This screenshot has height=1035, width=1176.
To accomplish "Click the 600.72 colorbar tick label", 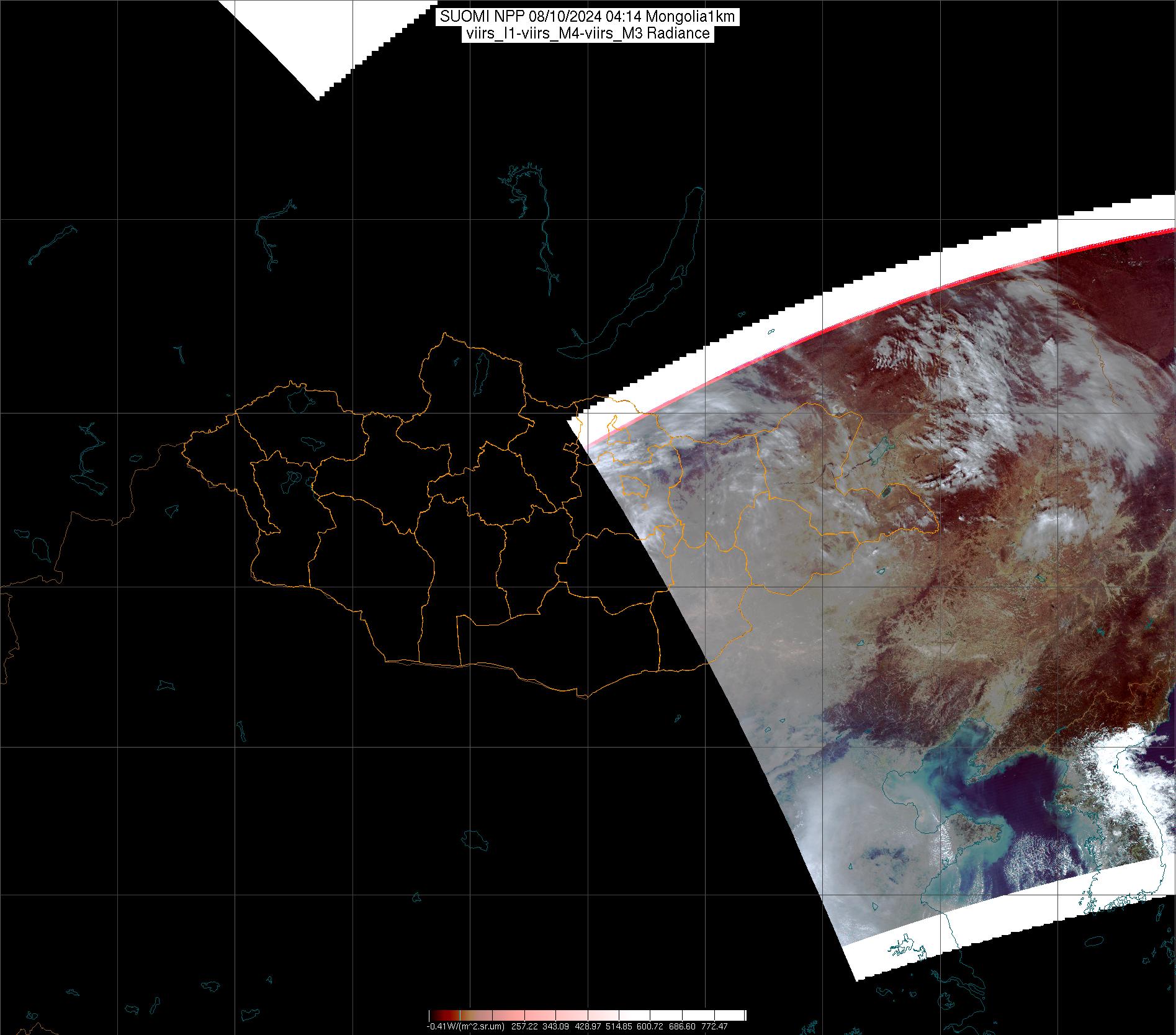I will (x=650, y=1026).
